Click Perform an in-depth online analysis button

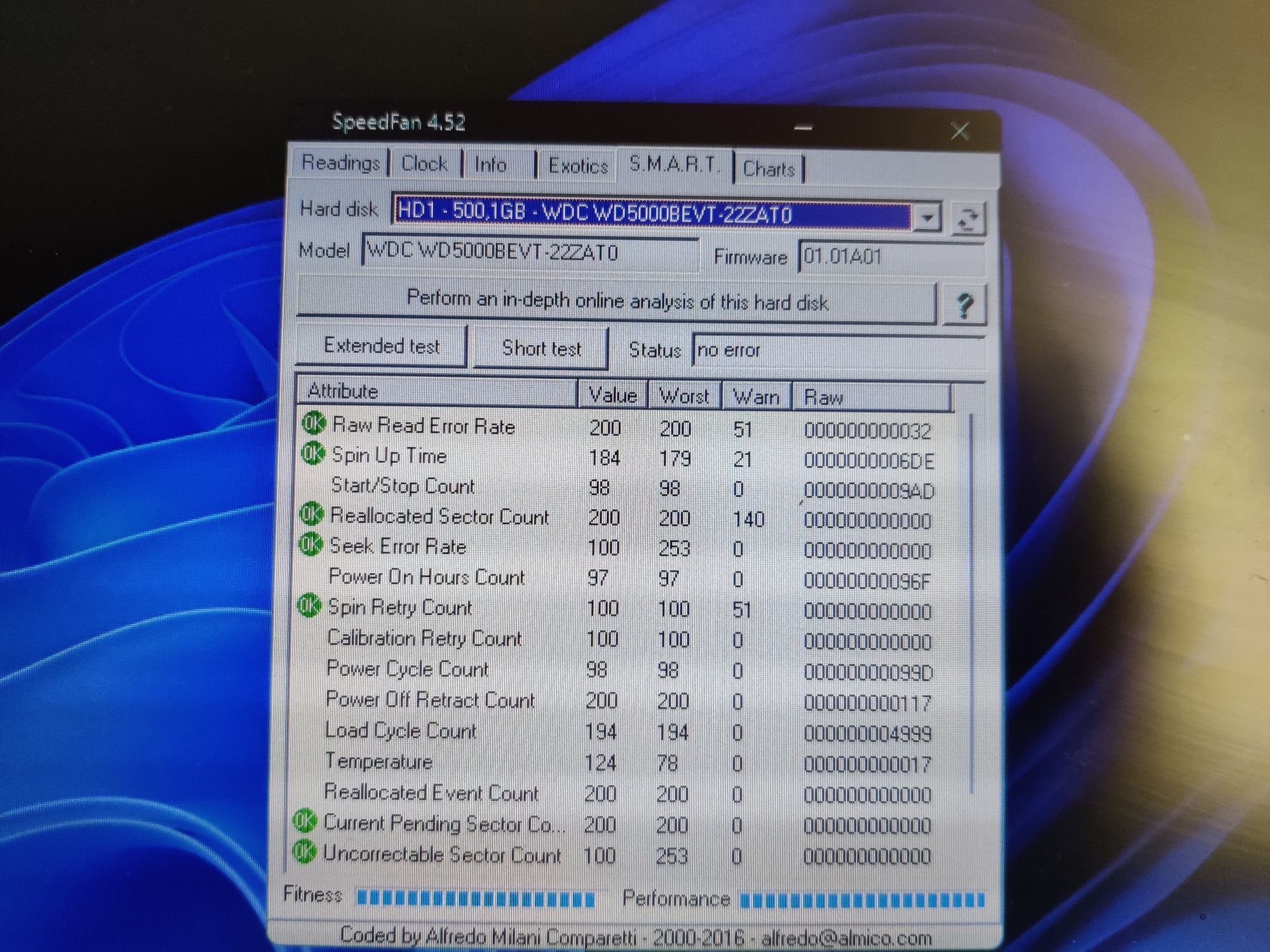pos(617,301)
